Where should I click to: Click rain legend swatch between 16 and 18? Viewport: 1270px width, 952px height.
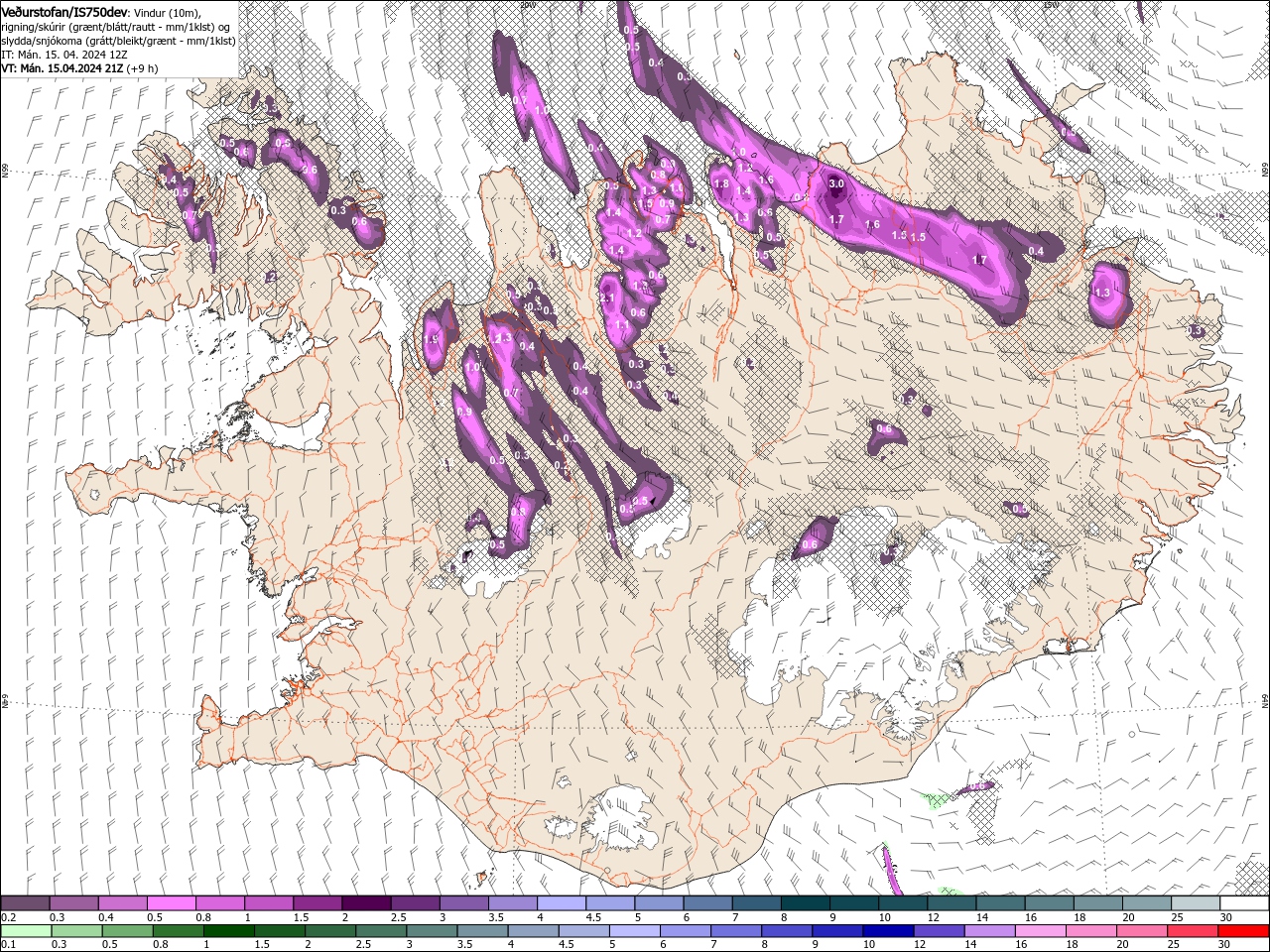tap(1038, 930)
